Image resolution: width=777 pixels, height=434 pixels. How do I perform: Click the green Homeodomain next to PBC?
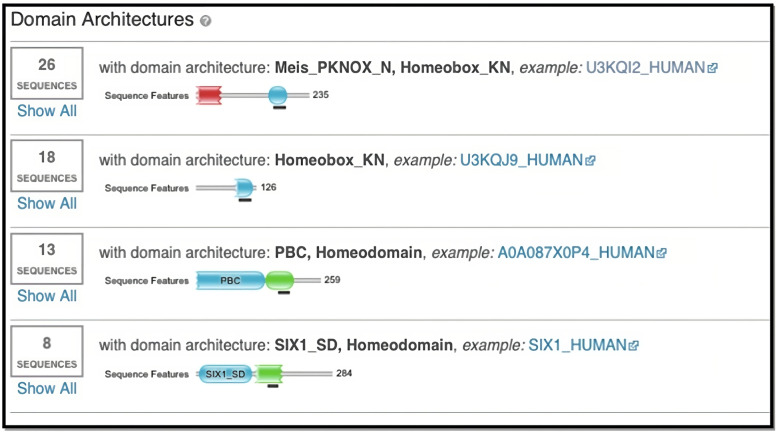(x=280, y=280)
